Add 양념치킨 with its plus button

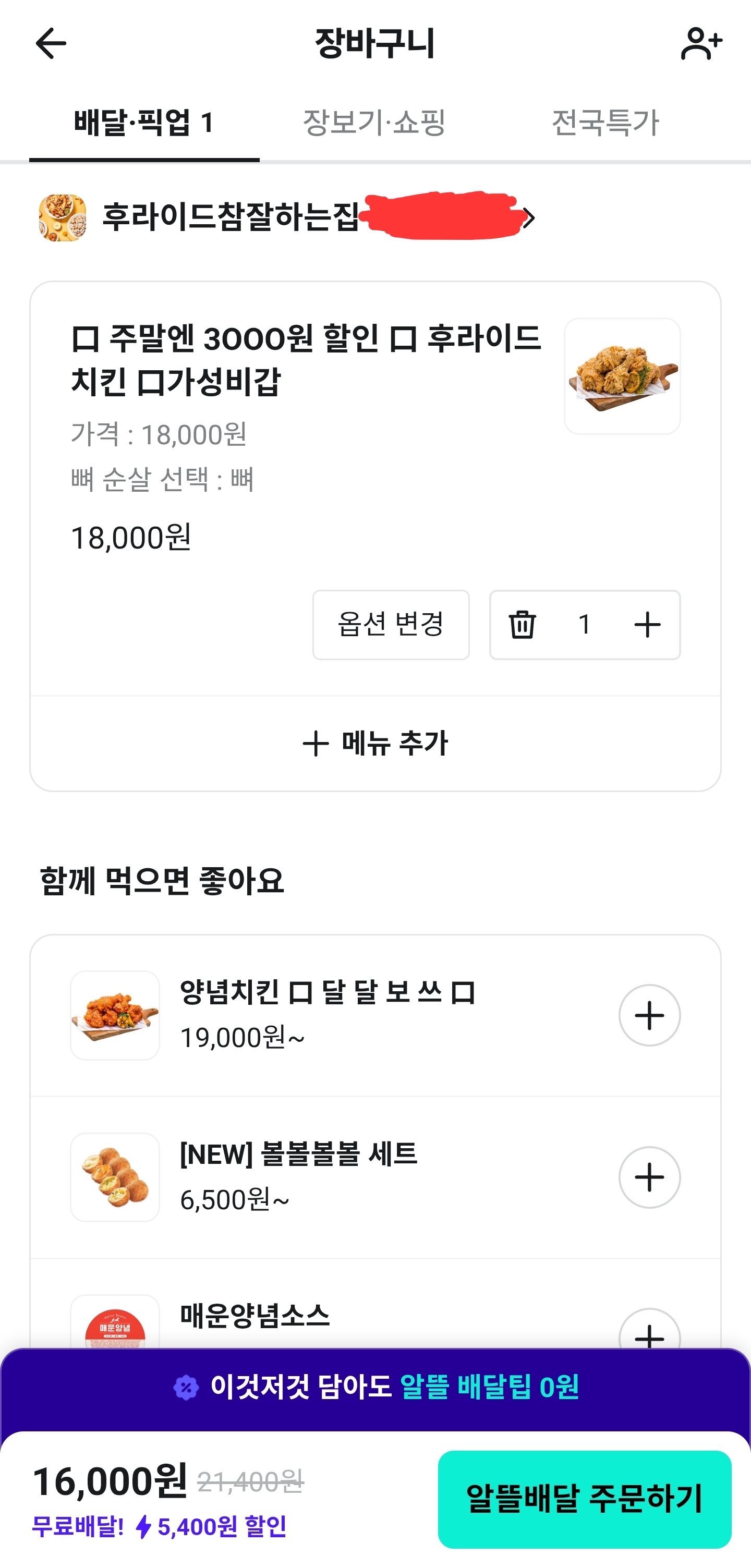point(649,1015)
